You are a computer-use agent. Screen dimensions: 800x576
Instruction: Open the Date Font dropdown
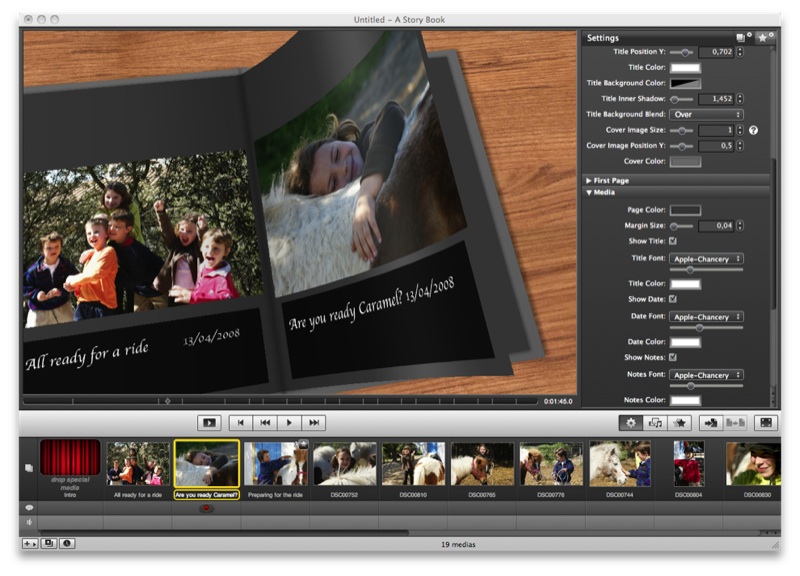coord(706,317)
